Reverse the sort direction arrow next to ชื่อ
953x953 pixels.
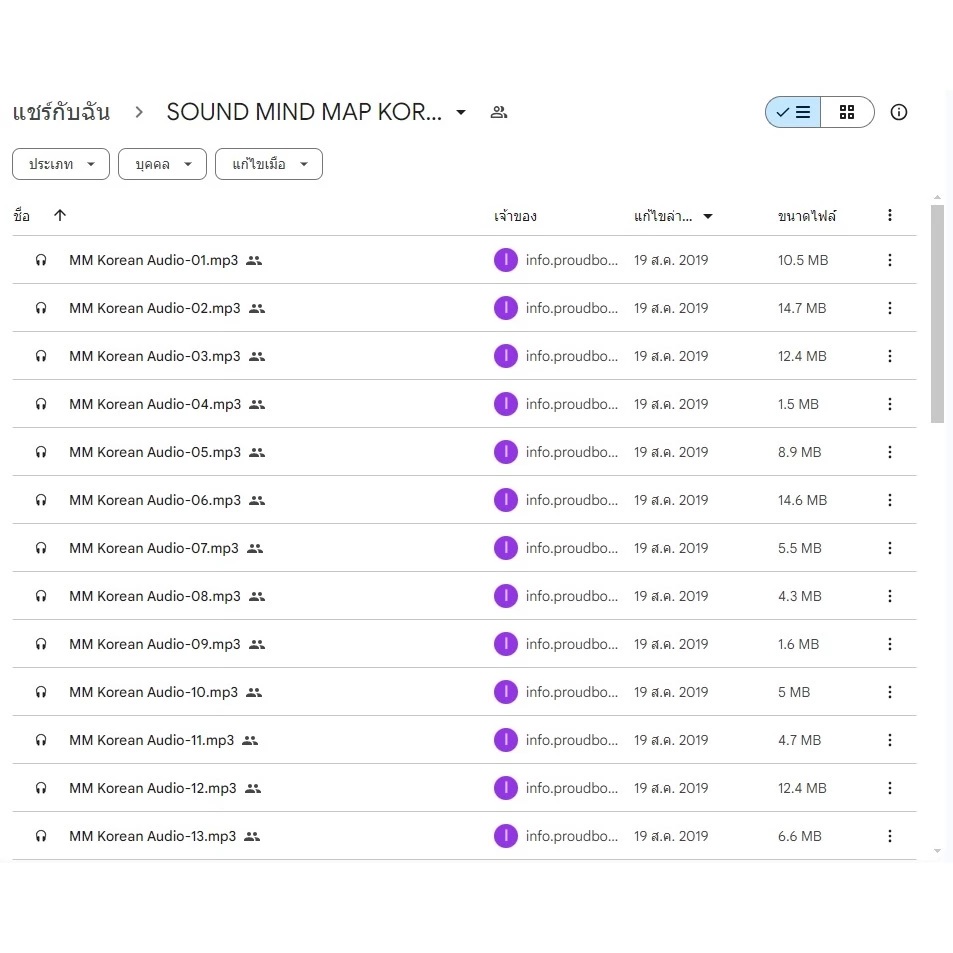(60, 215)
